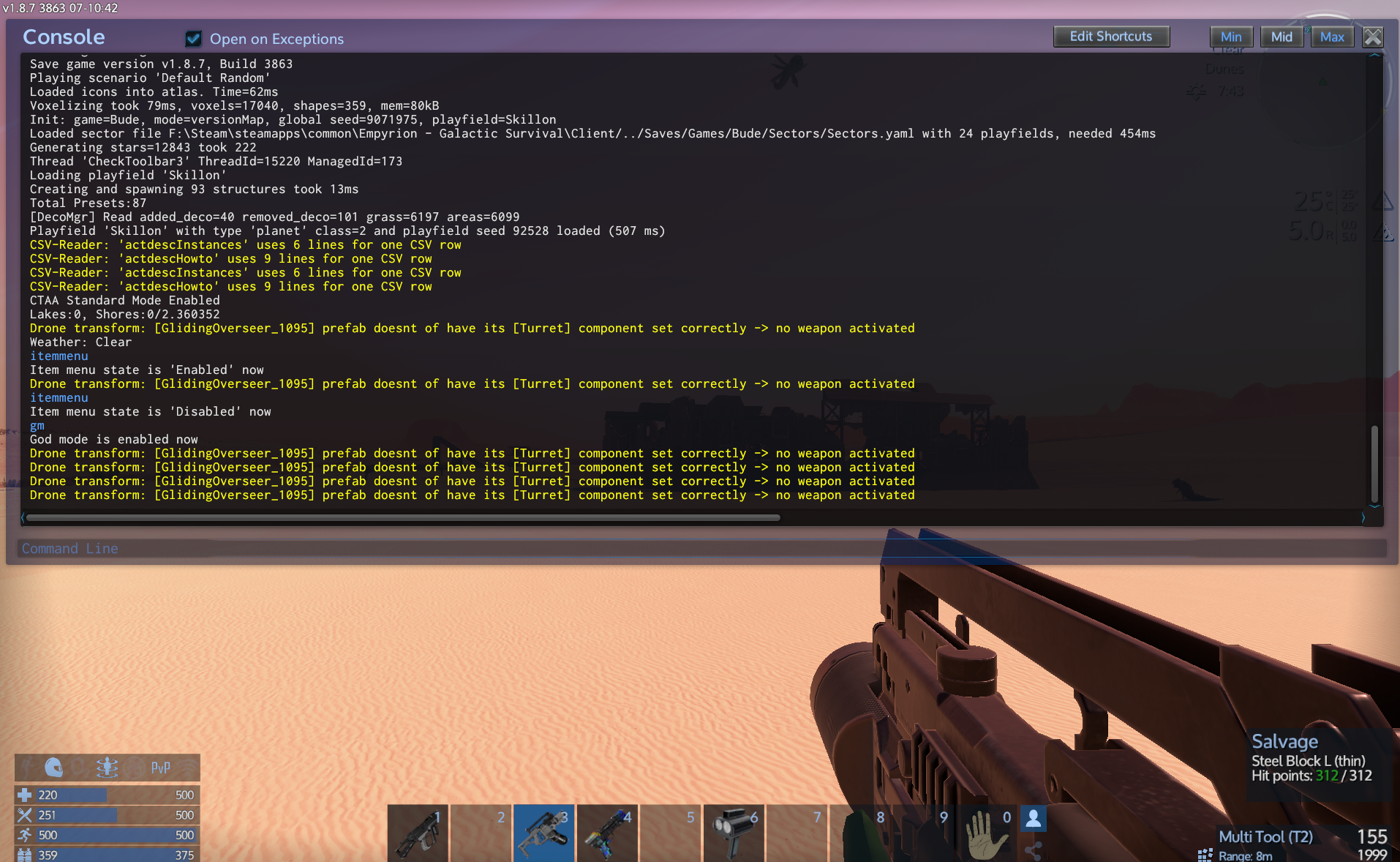Click the helmet status icon
The width and height of the screenshot is (1400, 862).
pyautogui.click(x=53, y=767)
